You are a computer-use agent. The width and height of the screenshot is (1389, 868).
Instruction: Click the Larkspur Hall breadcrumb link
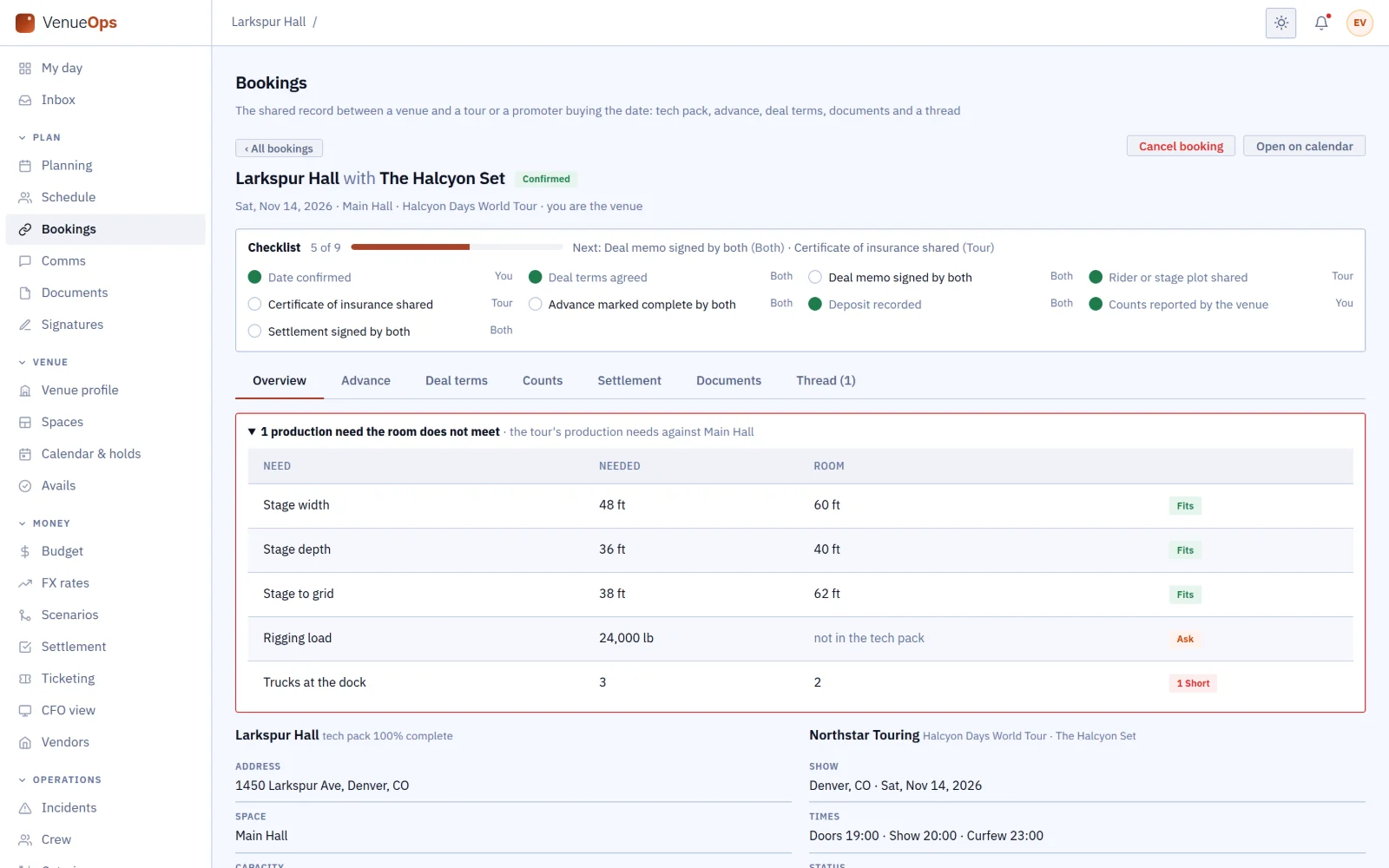(x=268, y=22)
